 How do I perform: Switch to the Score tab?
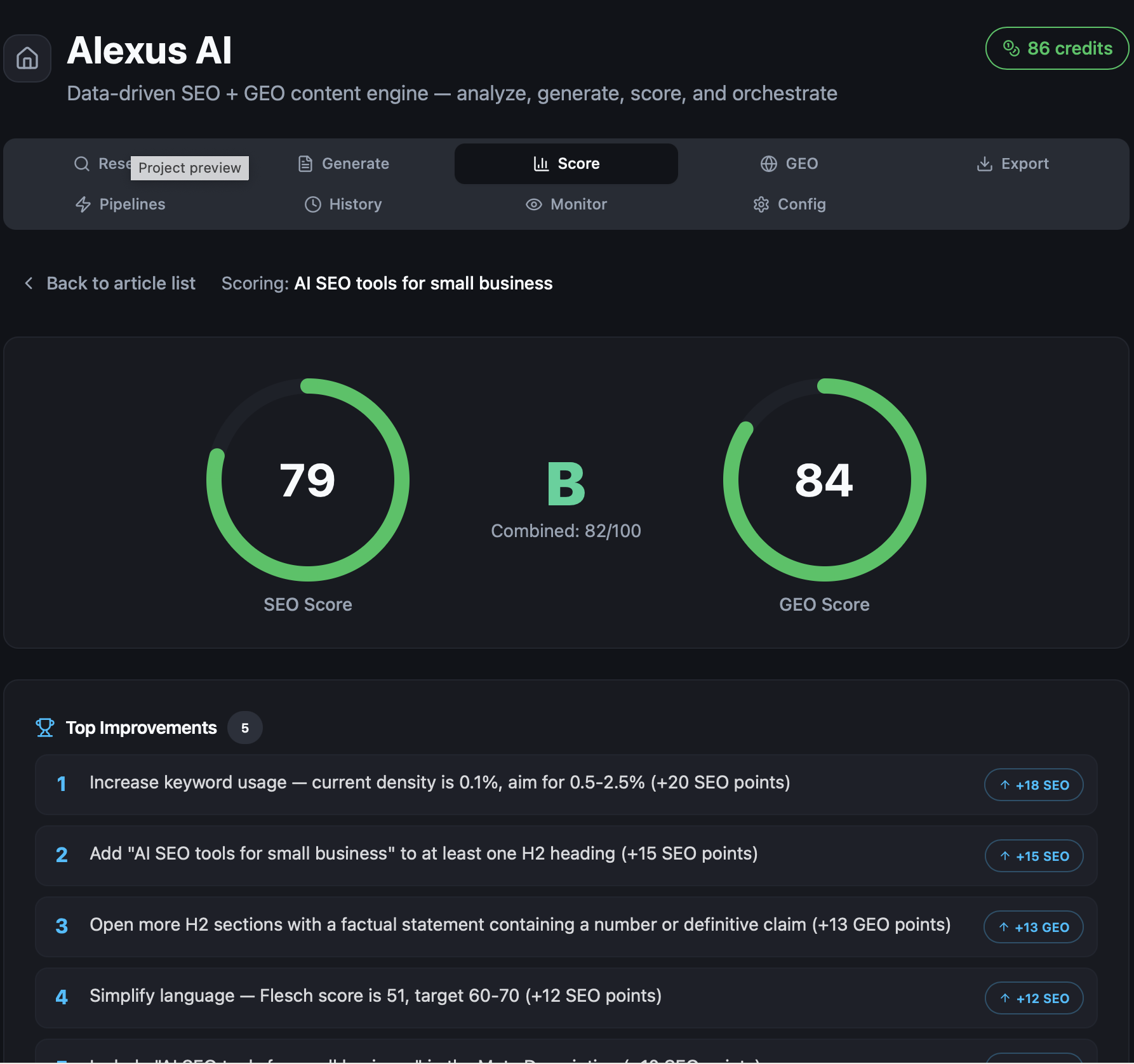[x=566, y=163]
